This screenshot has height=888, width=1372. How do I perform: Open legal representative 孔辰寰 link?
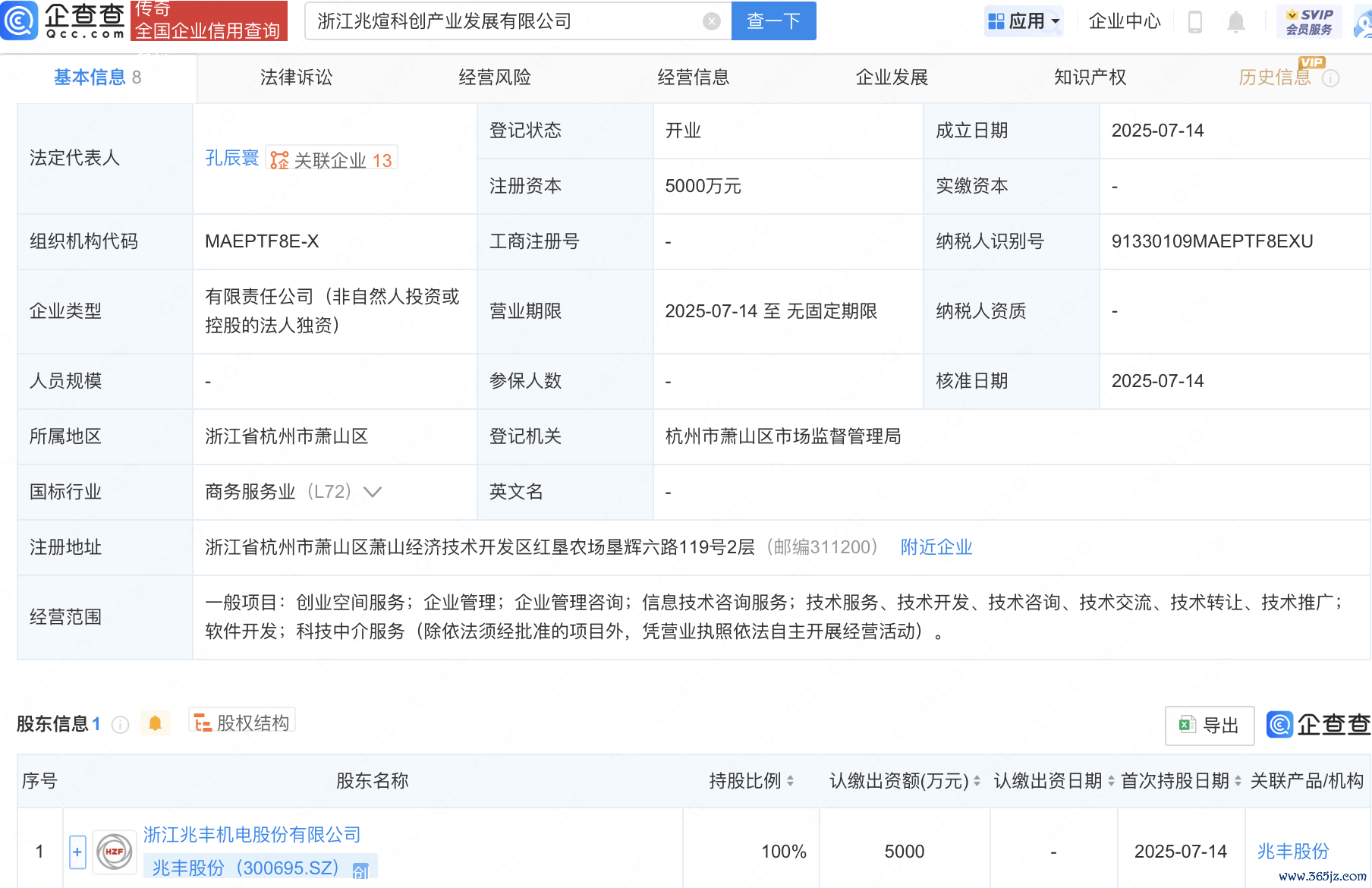click(232, 158)
